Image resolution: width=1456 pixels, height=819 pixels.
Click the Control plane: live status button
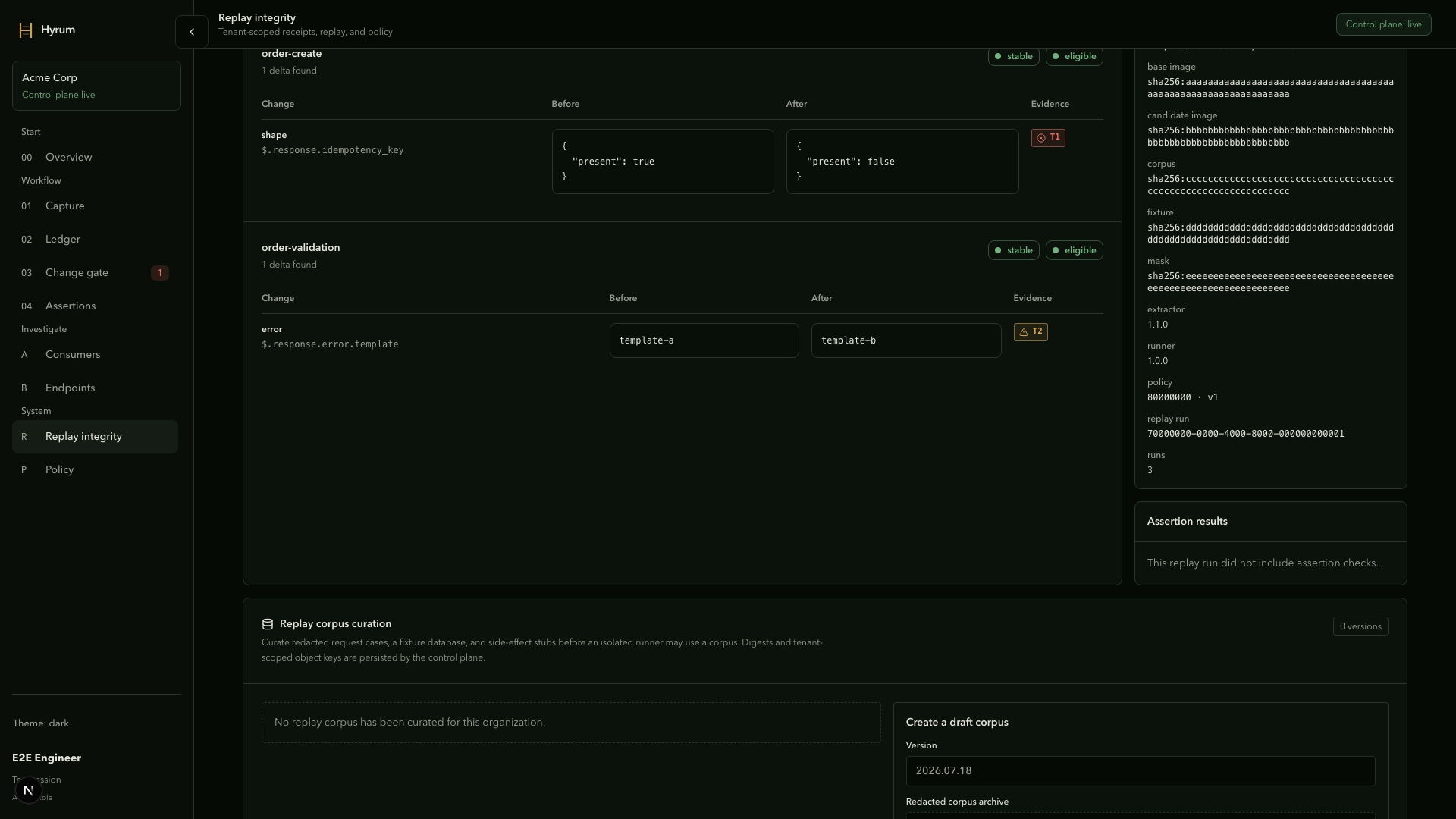tap(1383, 24)
